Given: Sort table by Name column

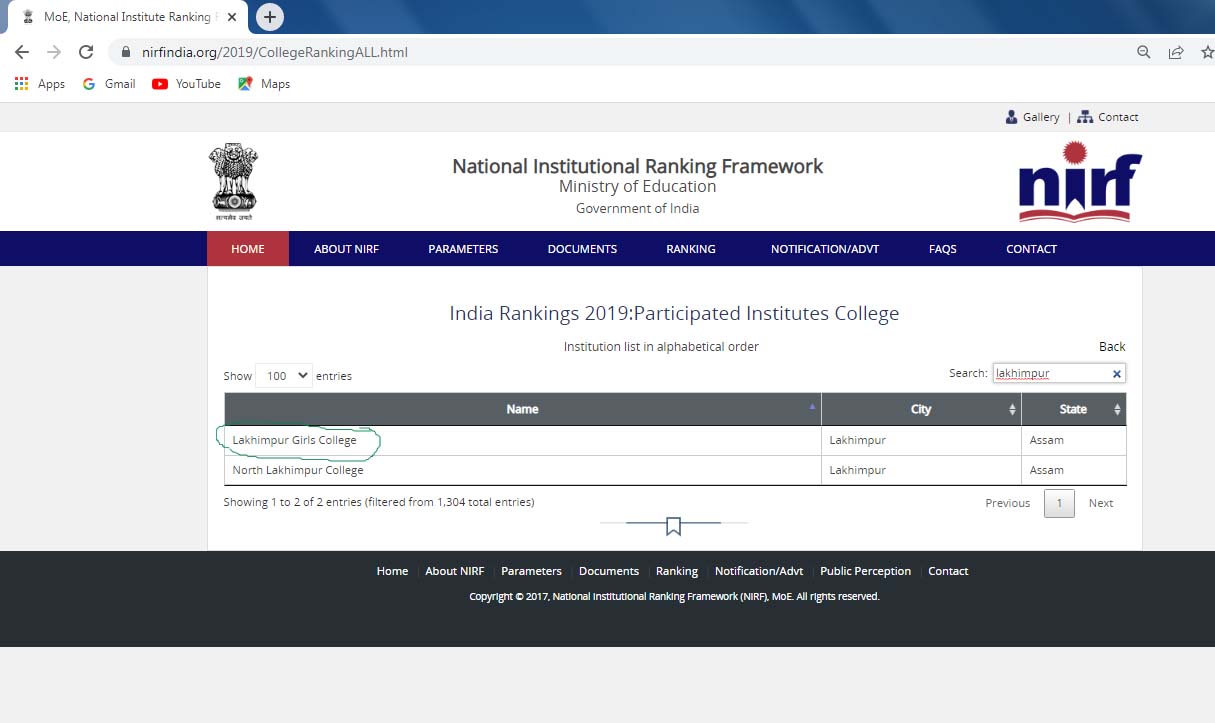Looking at the screenshot, I should pyautogui.click(x=522, y=409).
